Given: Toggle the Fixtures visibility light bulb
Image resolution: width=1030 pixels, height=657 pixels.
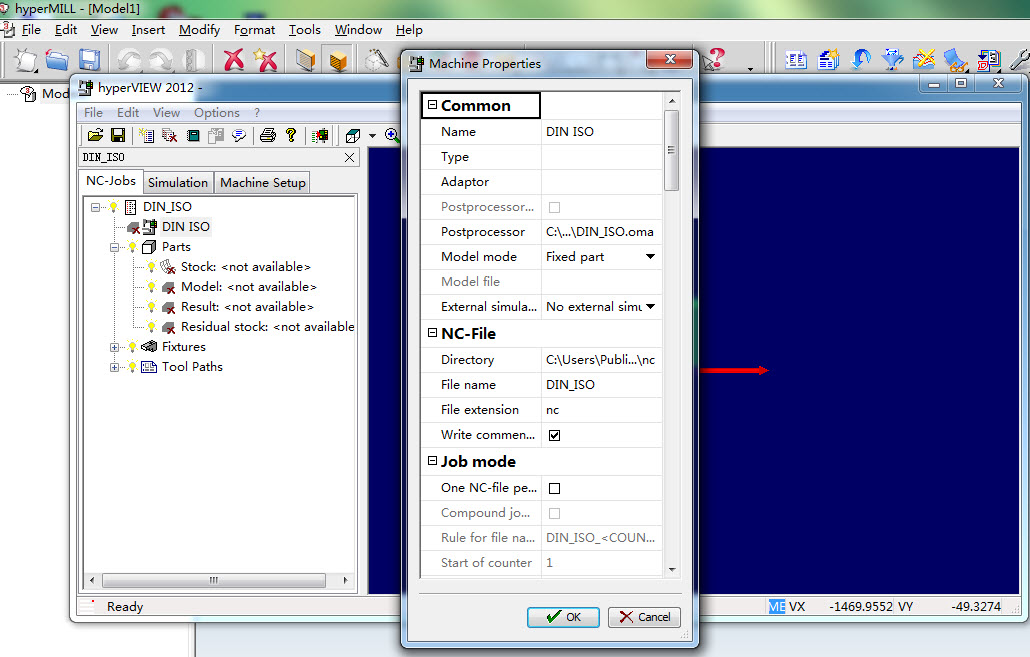Looking at the screenshot, I should coord(133,347).
